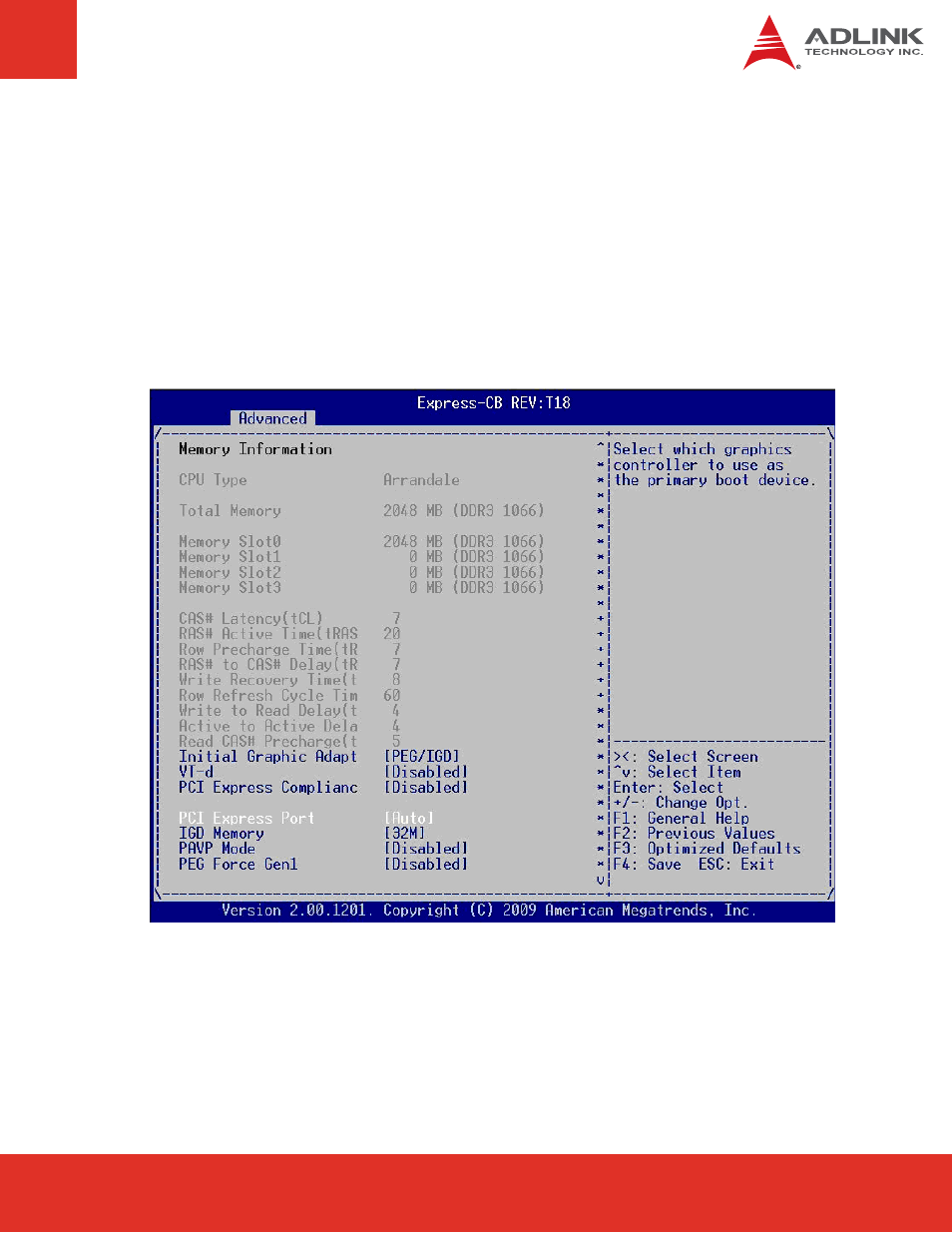Viewport: 952px width, 1233px height.
Task: Click Select Item key hint
Action: 677,772
